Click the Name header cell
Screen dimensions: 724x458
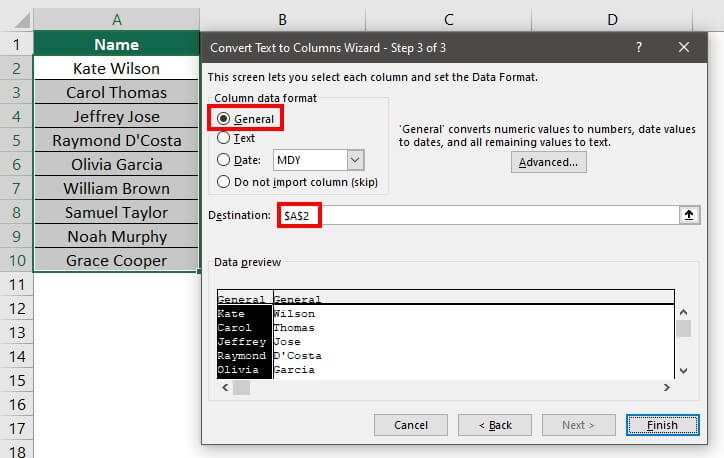pyautogui.click(x=117, y=44)
